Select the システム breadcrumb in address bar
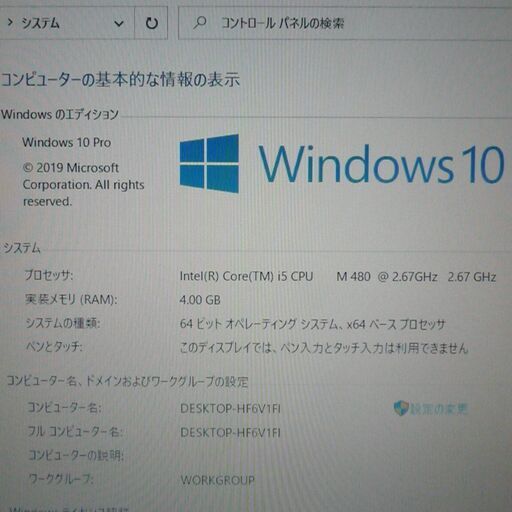The width and height of the screenshot is (512, 512). click(x=40, y=23)
